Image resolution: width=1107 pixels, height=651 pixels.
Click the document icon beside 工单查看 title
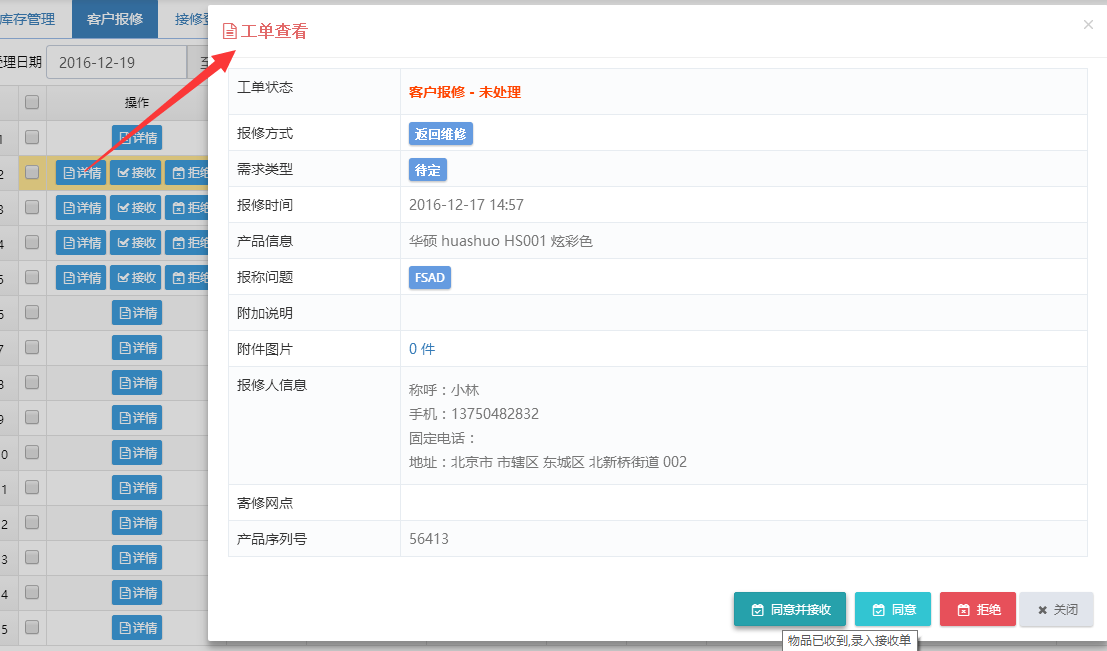pyautogui.click(x=229, y=31)
